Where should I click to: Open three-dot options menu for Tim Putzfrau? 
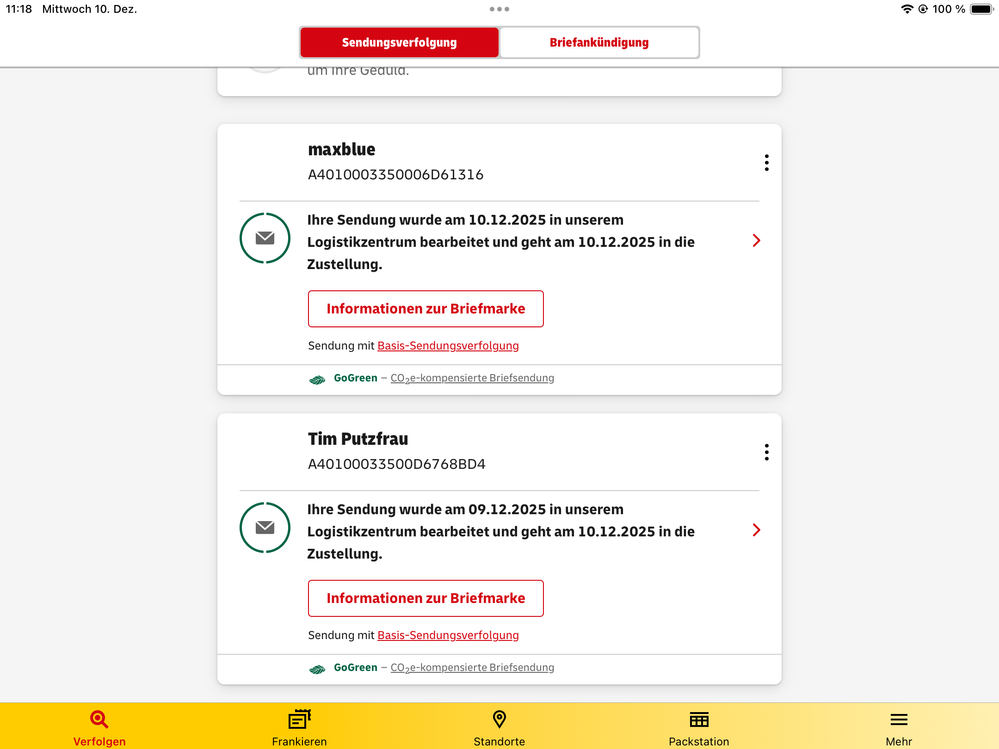766,453
